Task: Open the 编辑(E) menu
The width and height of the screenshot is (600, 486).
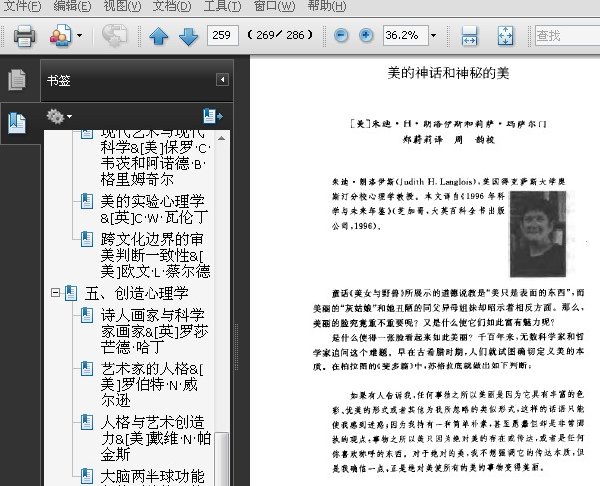Action: (x=72, y=6)
